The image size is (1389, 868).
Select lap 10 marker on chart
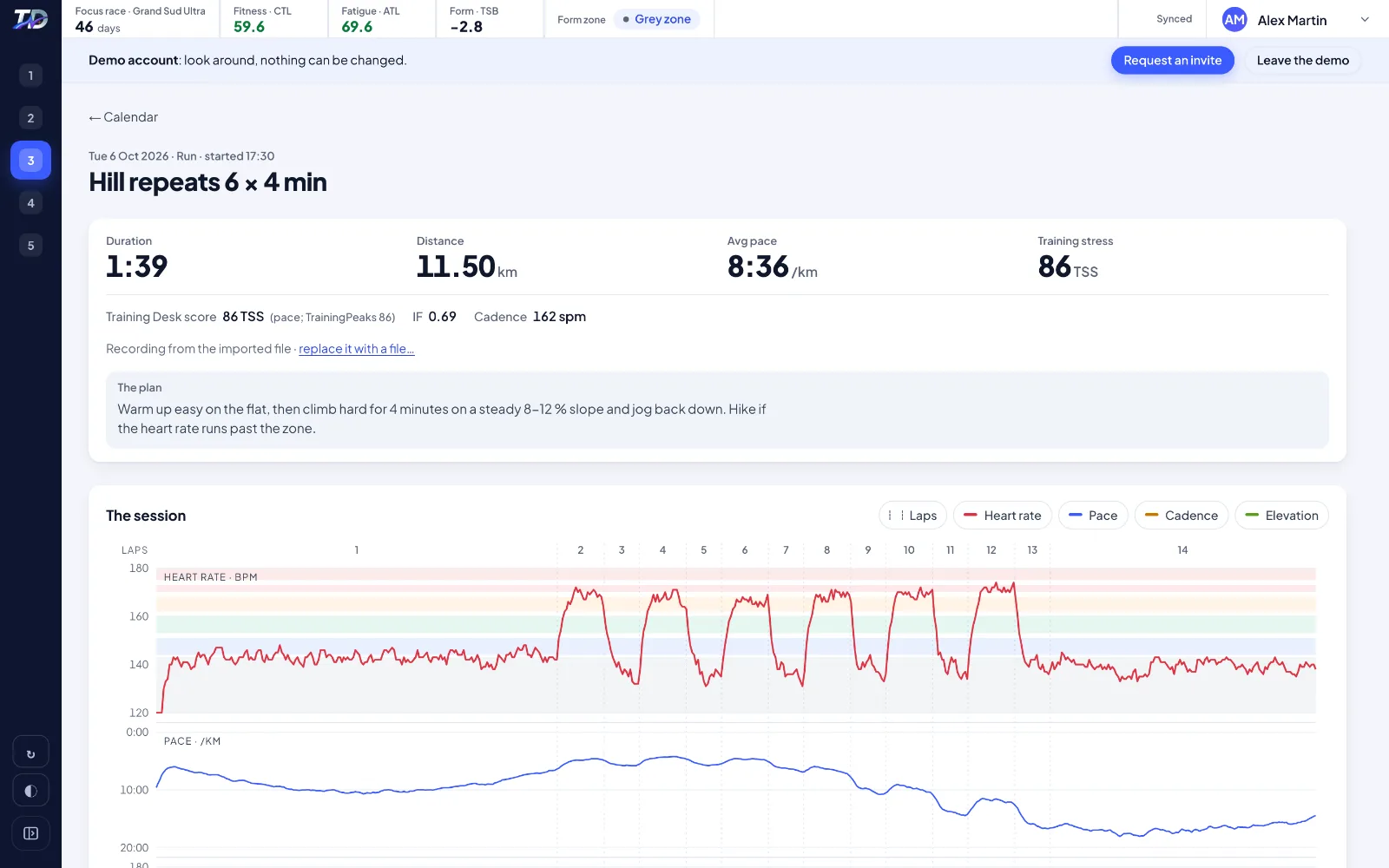click(909, 550)
